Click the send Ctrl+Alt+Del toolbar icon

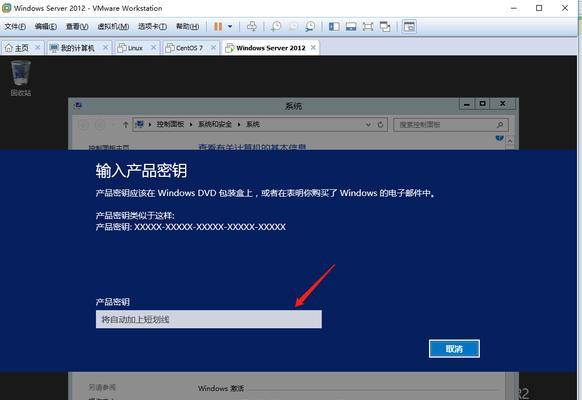[x=252, y=26]
